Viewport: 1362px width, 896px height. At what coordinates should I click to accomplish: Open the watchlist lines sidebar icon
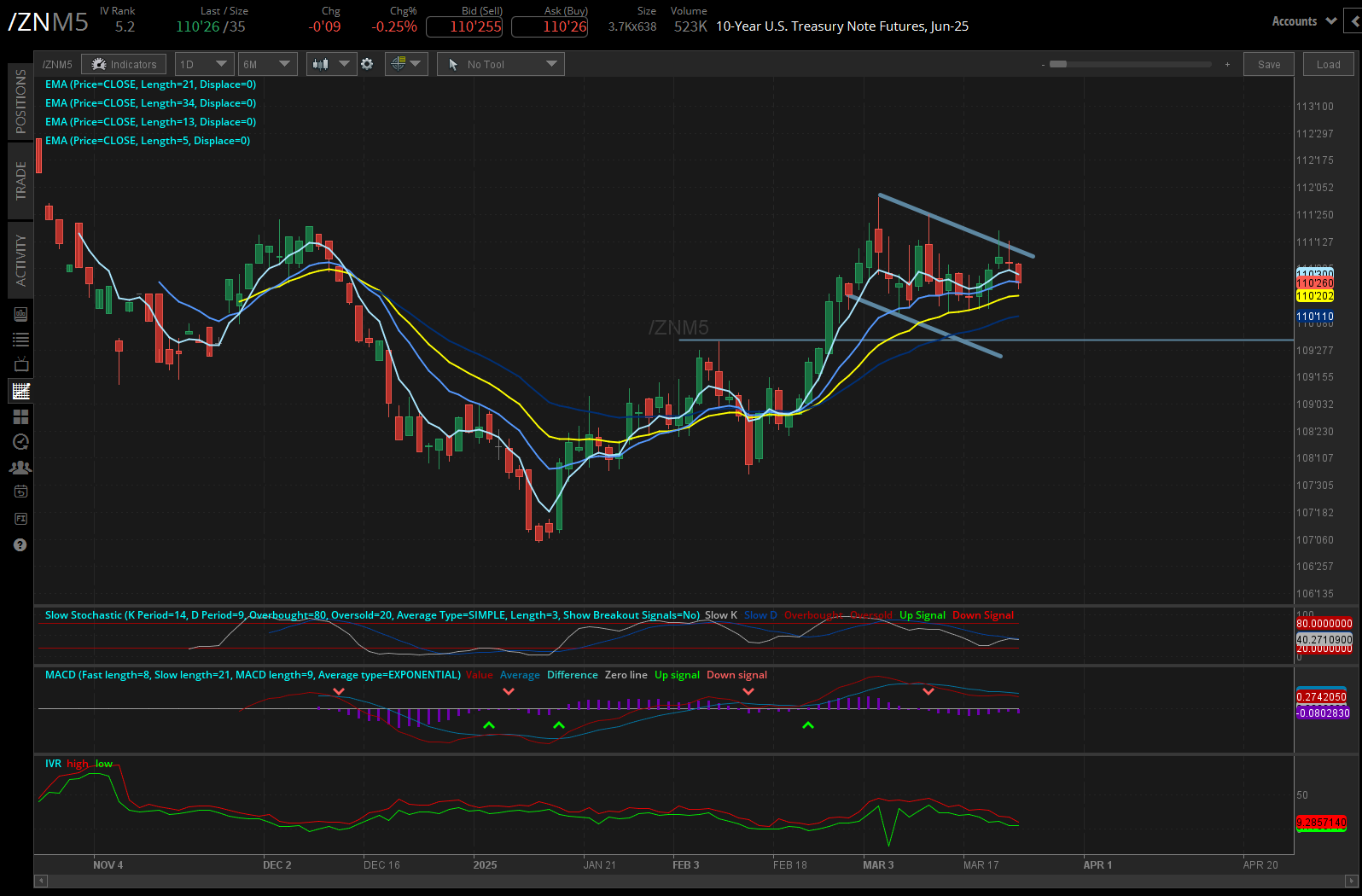point(21,340)
